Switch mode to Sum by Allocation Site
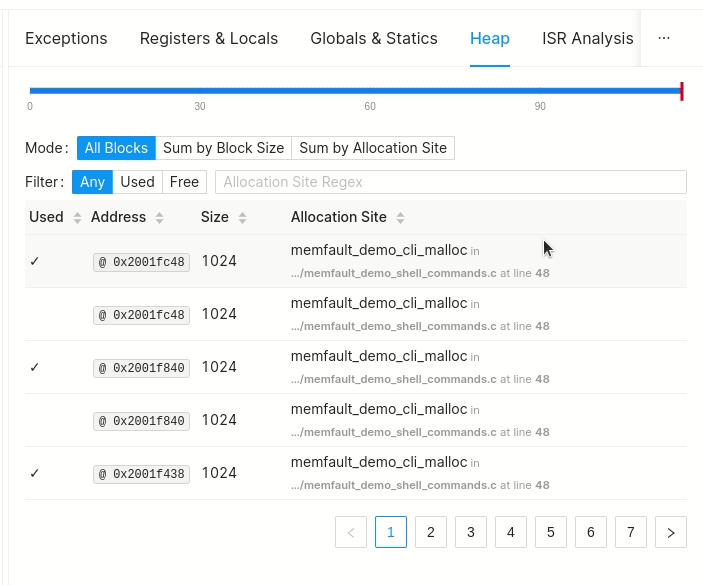The height and width of the screenshot is (585, 703). point(373,148)
